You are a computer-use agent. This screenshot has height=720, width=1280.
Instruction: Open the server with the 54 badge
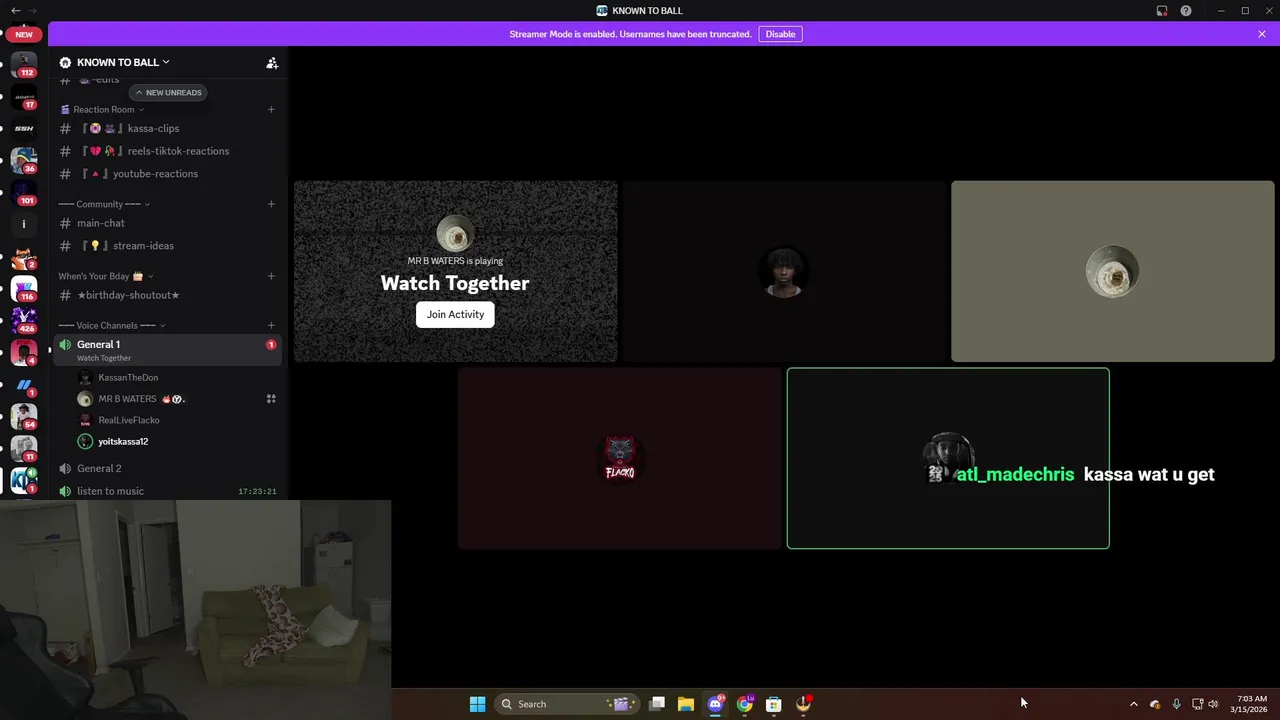(x=24, y=416)
